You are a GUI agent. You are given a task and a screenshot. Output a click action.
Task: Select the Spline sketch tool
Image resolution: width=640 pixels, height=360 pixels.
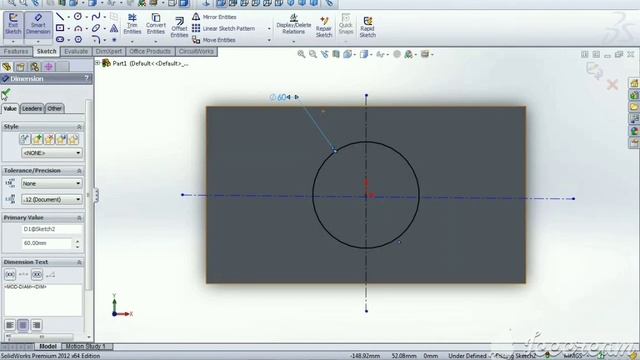[x=96, y=16]
